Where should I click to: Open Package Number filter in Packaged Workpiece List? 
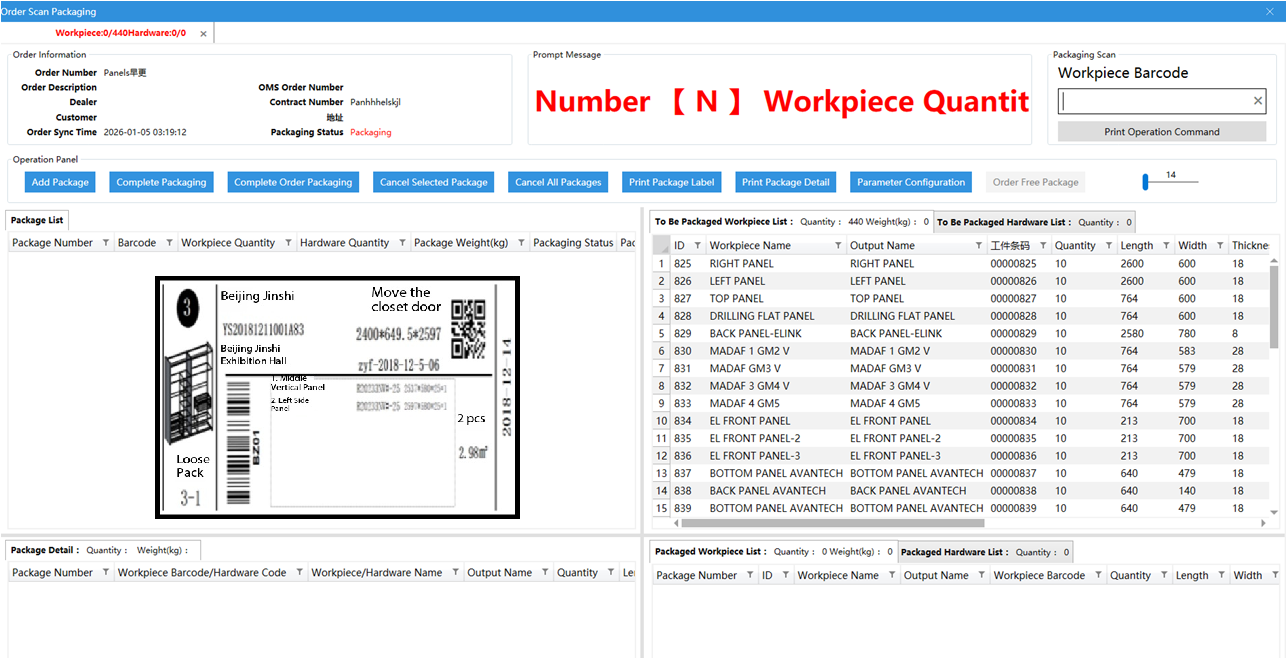pos(750,576)
